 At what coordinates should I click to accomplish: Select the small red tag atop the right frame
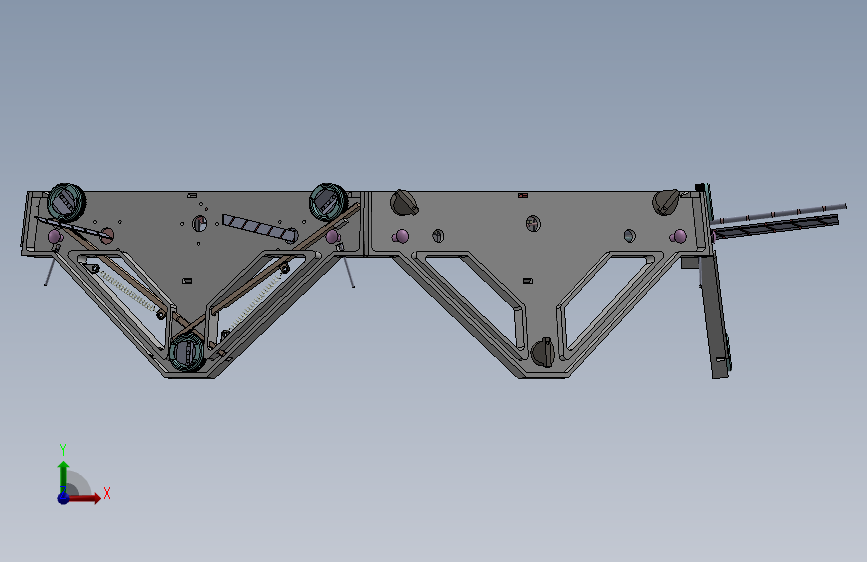tap(523, 195)
